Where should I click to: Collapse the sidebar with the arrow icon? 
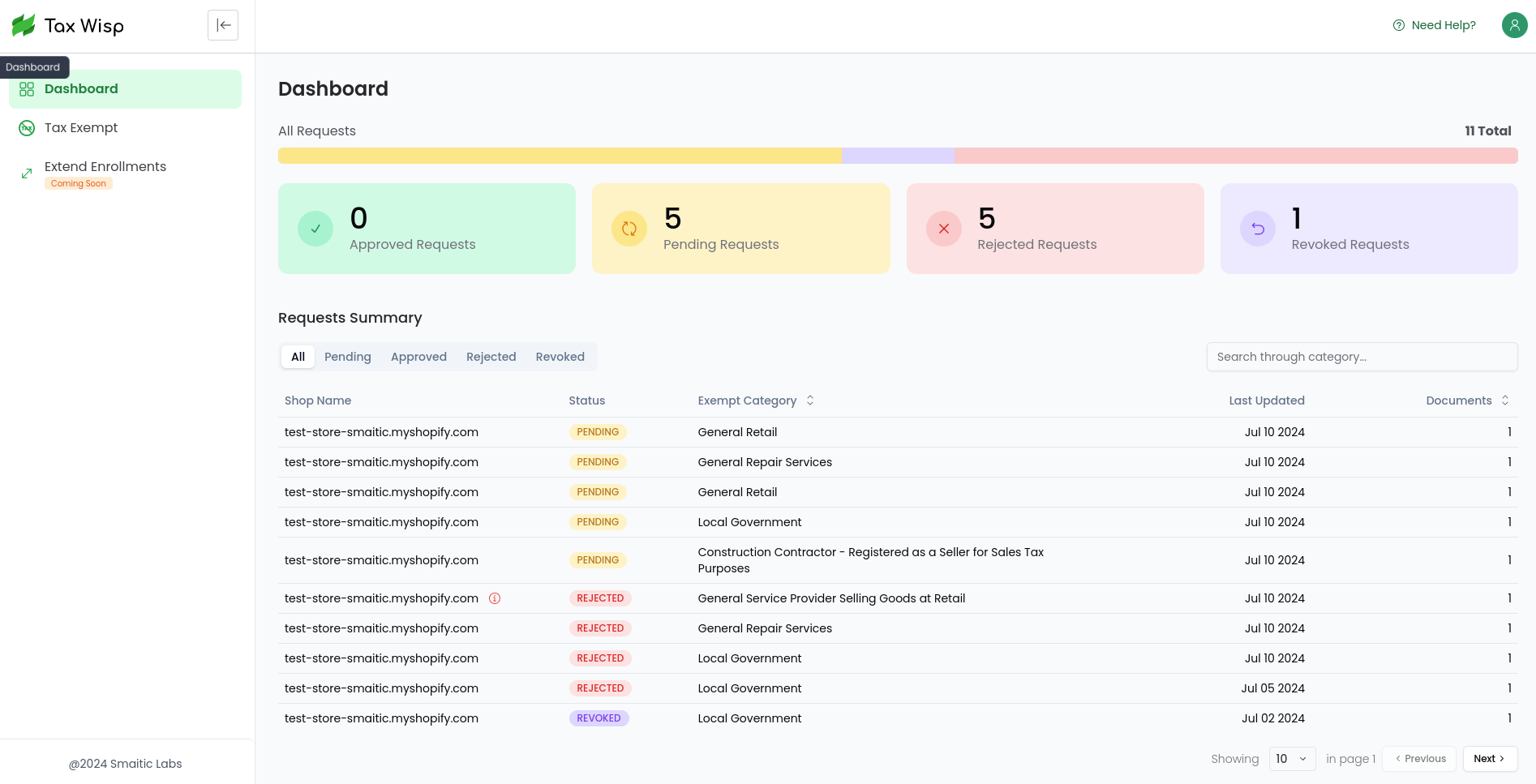tap(223, 25)
